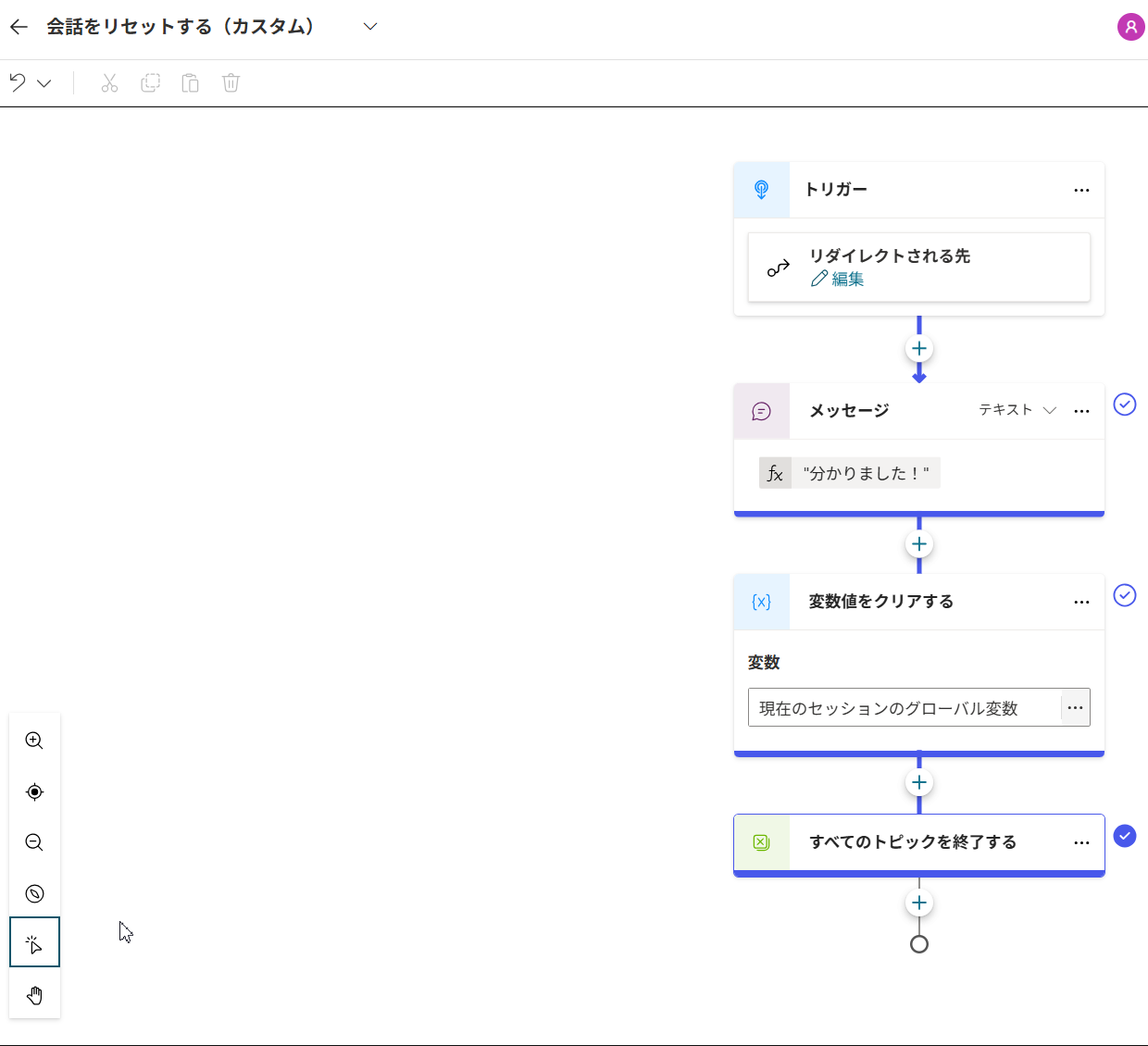Add node below clear variable node

918,783
